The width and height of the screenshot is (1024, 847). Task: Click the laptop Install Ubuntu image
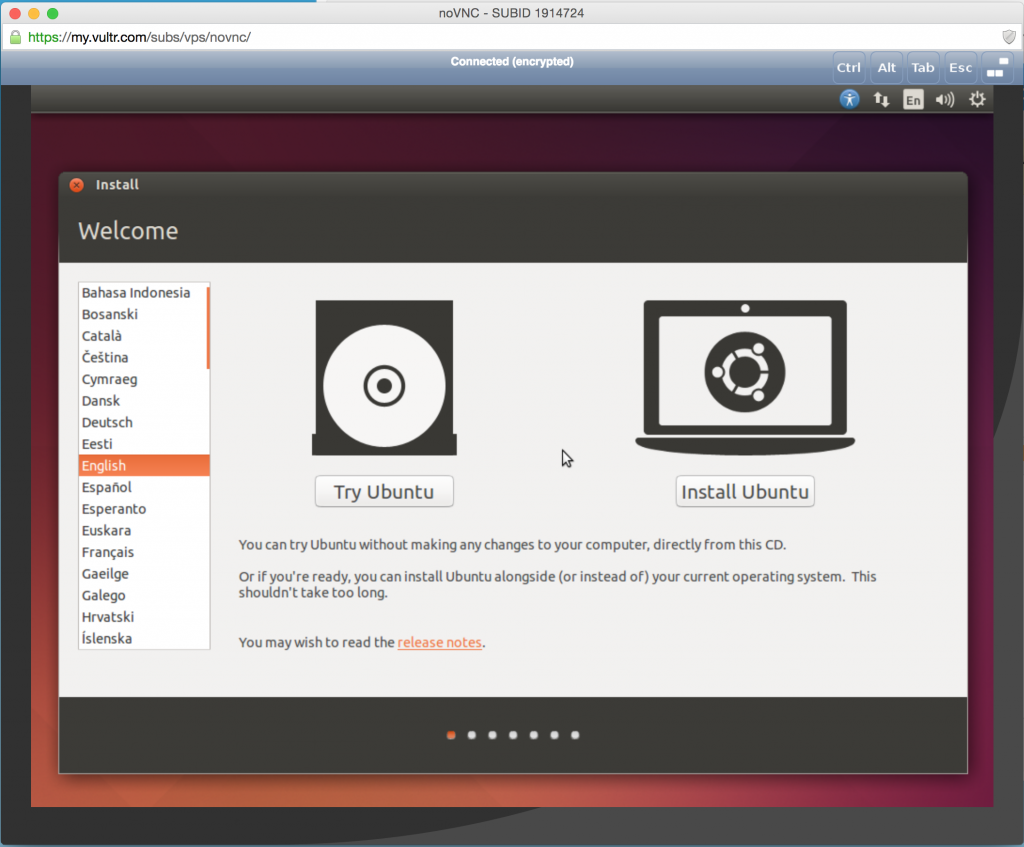[x=745, y=377]
